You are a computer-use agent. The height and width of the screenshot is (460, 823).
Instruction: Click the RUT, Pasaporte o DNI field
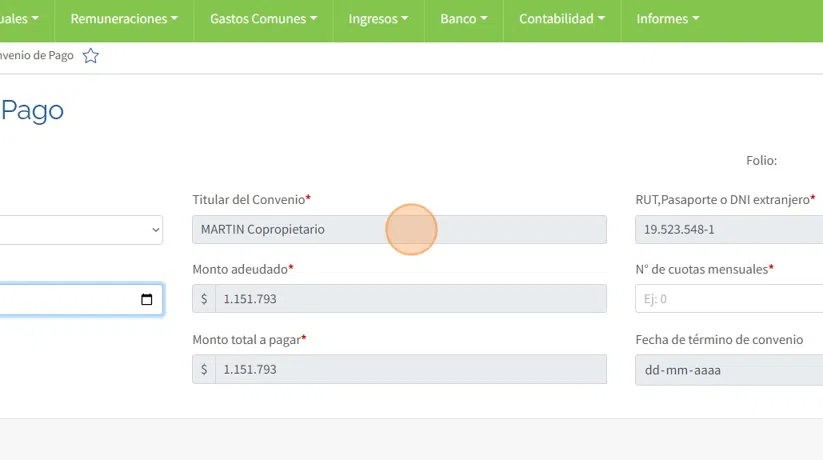click(x=728, y=230)
